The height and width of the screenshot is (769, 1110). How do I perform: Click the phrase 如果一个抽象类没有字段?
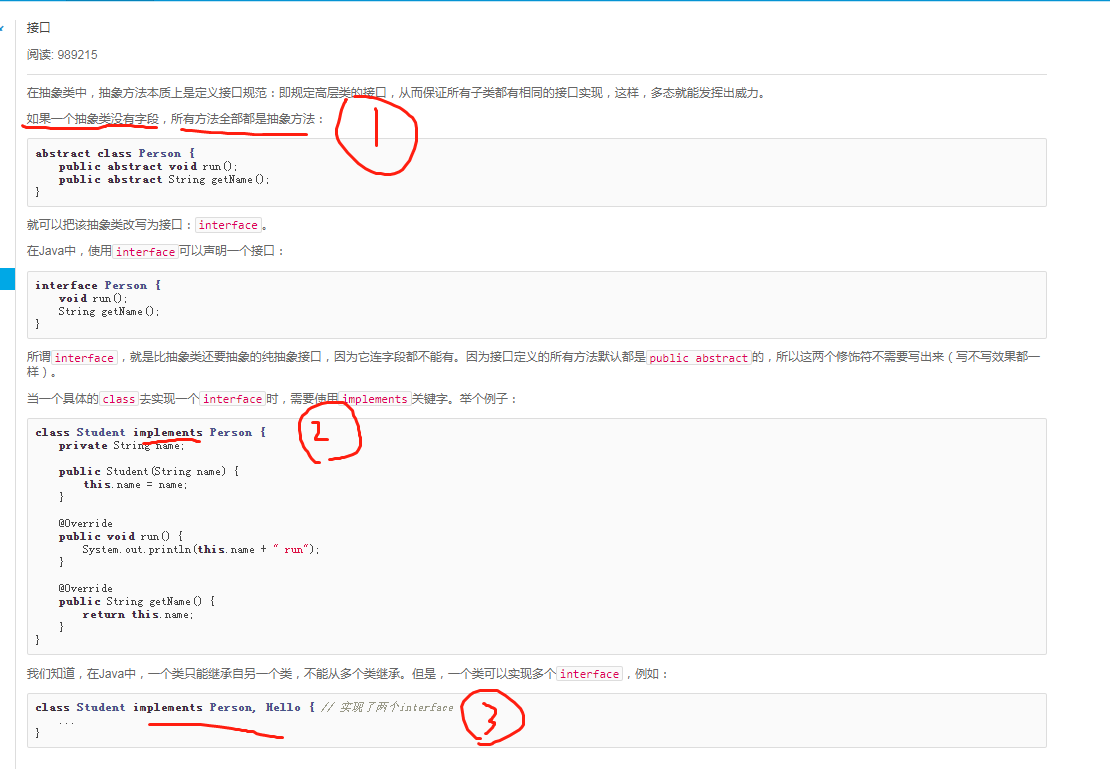[93, 118]
